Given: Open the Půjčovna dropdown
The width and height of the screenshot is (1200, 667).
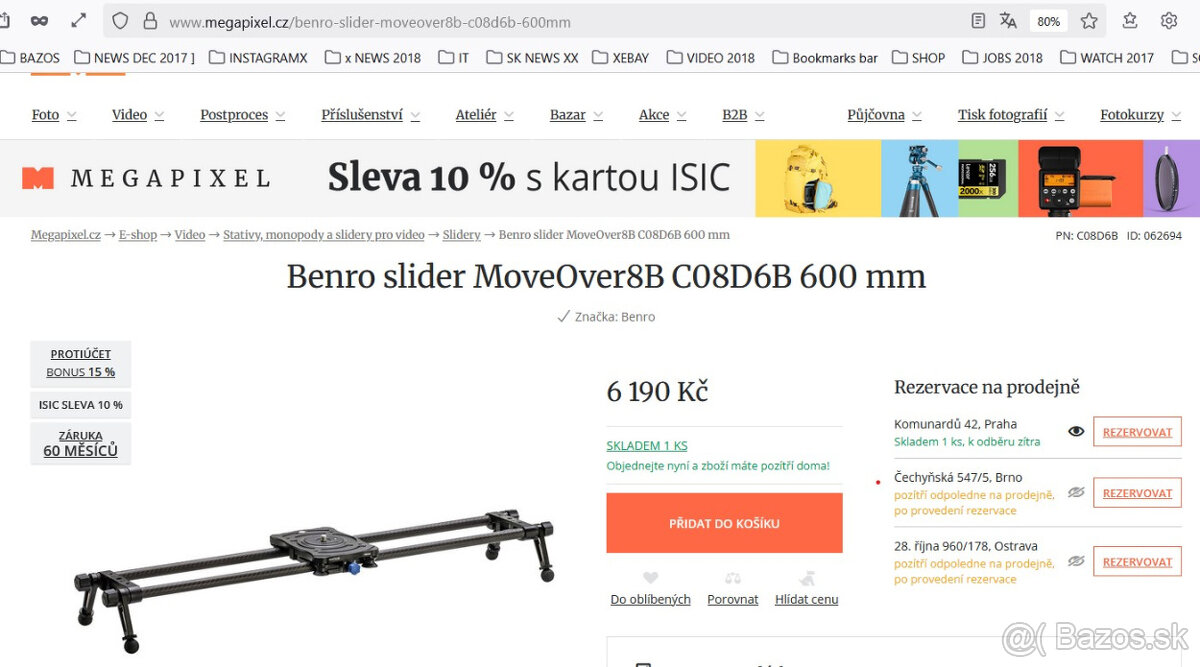Looking at the screenshot, I should (x=885, y=115).
